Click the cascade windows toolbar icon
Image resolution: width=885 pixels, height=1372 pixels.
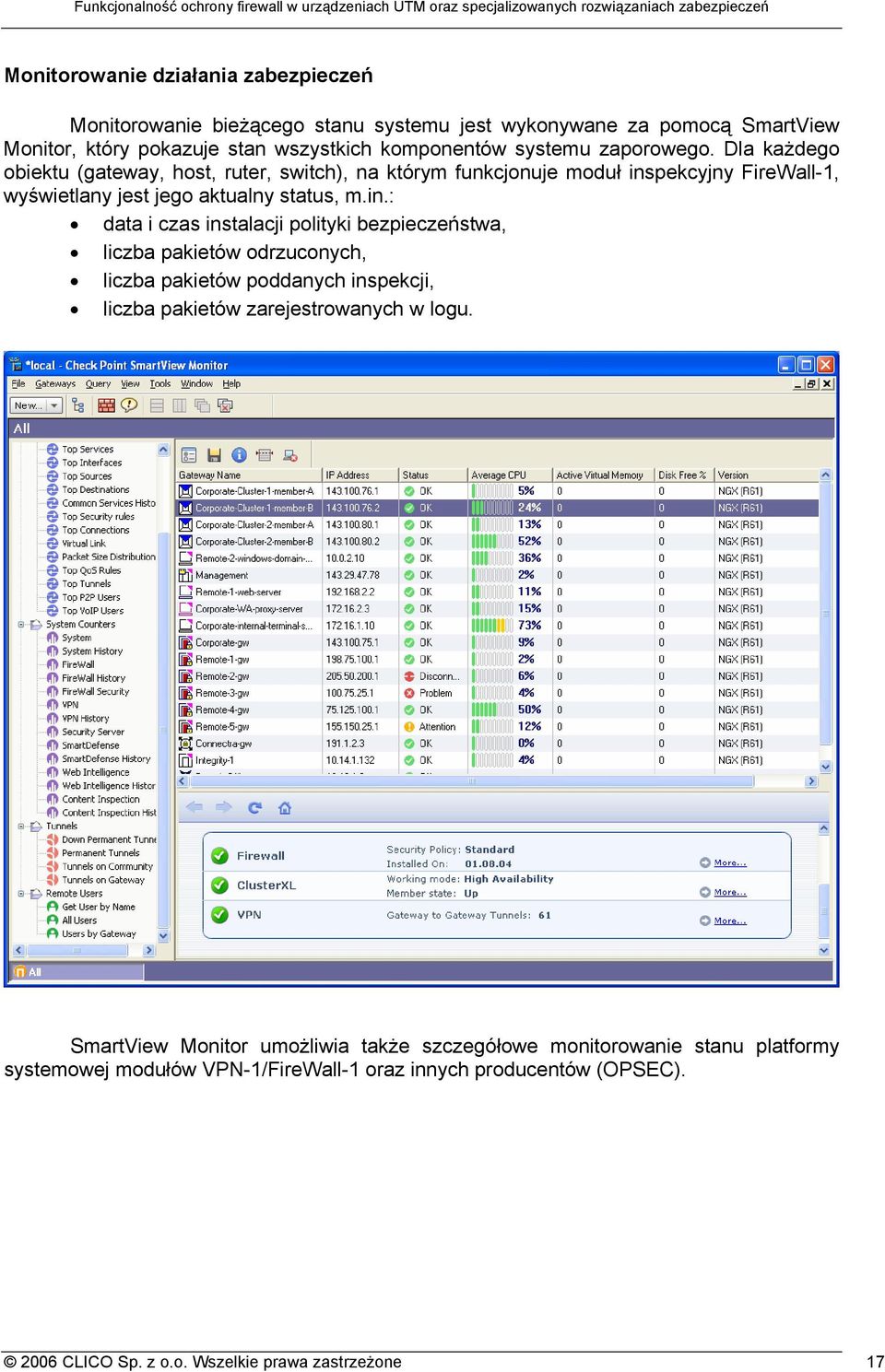(202, 405)
